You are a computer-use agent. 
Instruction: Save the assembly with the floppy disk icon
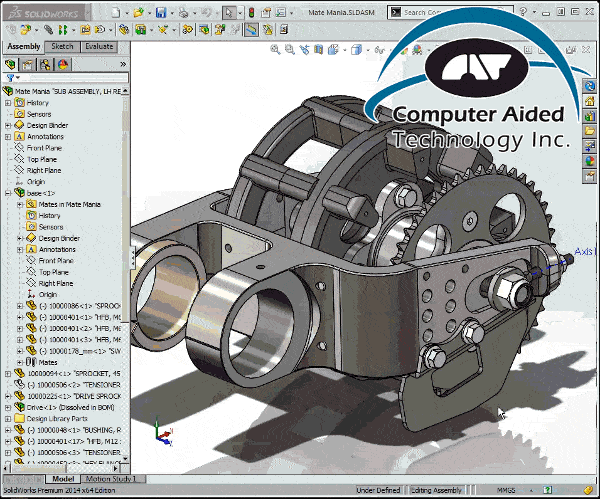pyautogui.click(x=161, y=13)
